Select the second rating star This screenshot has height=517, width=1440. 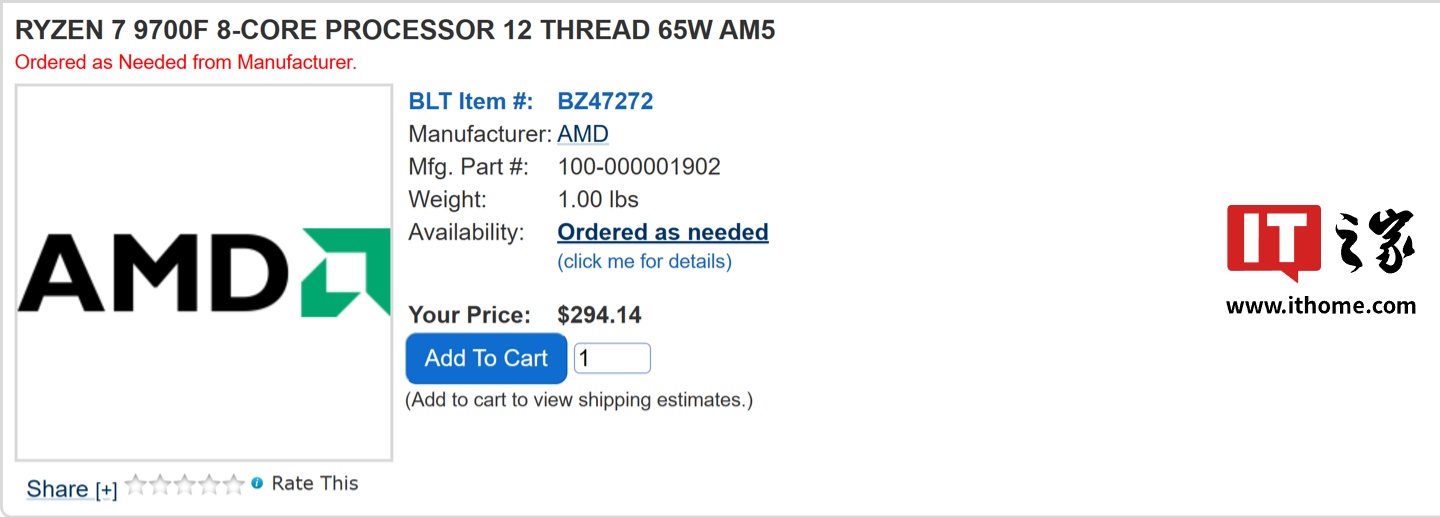pos(160,485)
